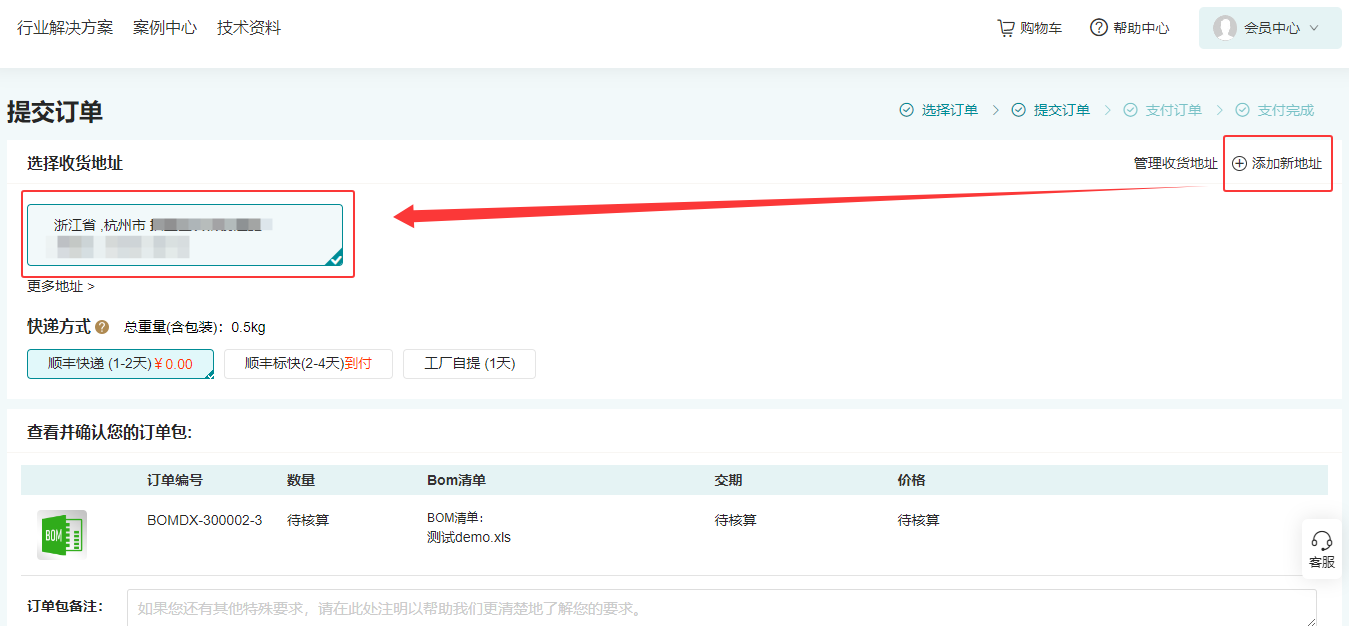Screen dimensions: 1349x626
Task: Click the express method help question icon
Action: tap(102, 327)
